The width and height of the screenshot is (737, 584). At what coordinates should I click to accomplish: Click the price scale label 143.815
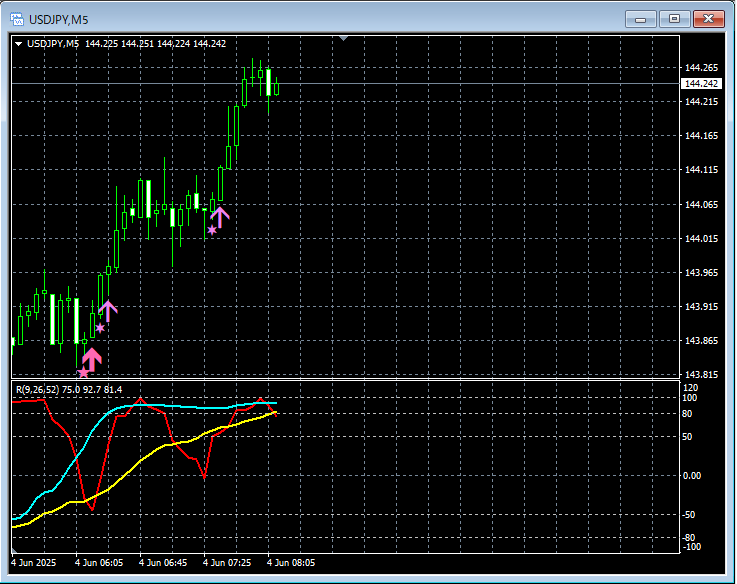[701, 375]
